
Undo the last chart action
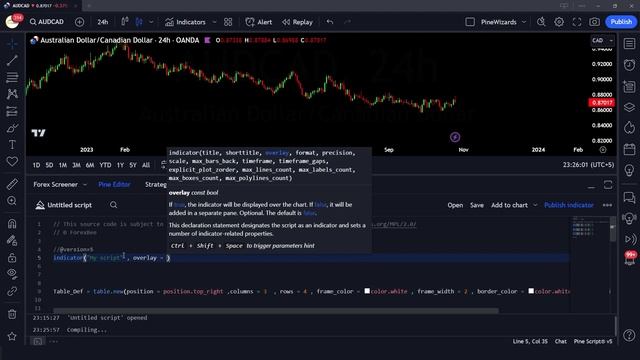tap(330, 22)
